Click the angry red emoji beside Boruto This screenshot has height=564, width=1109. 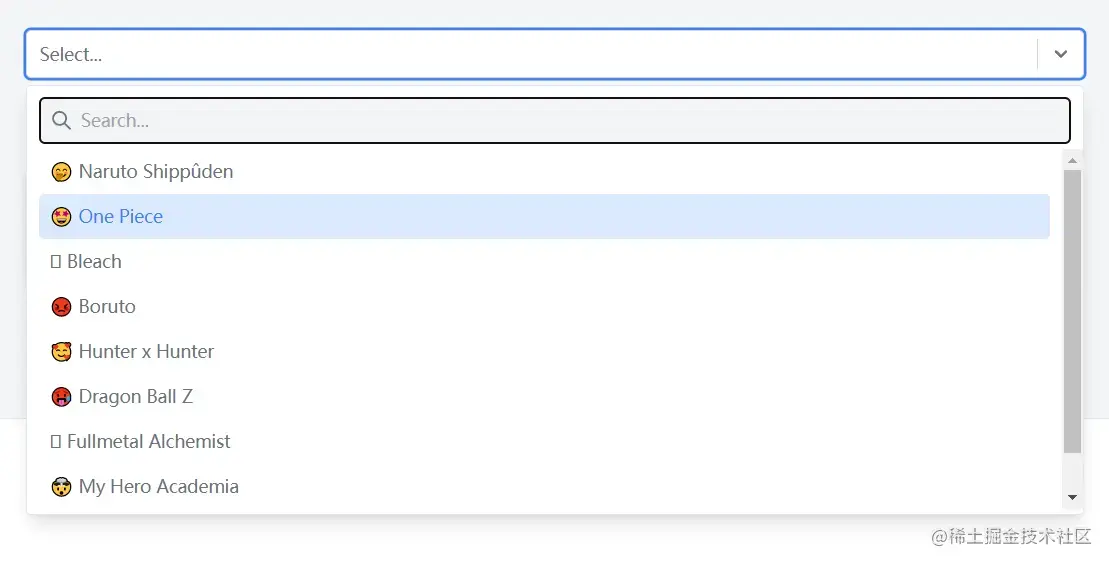pos(61,307)
